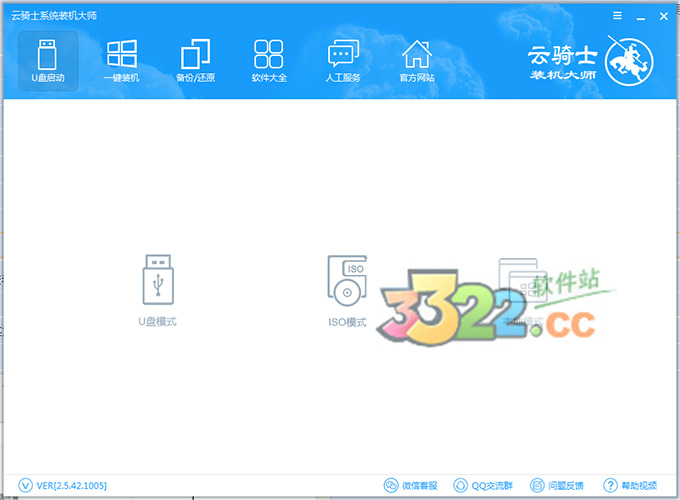Screen dimensions: 680x500
Task: Open the U盘启动 tab
Action: click(48, 61)
